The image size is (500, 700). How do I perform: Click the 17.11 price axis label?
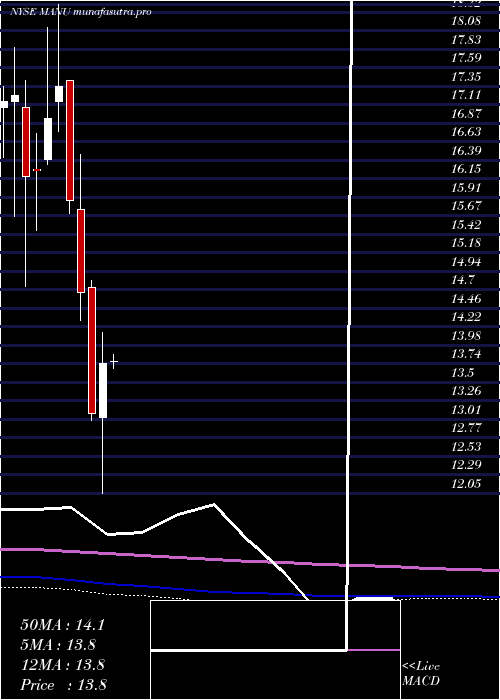[466, 95]
